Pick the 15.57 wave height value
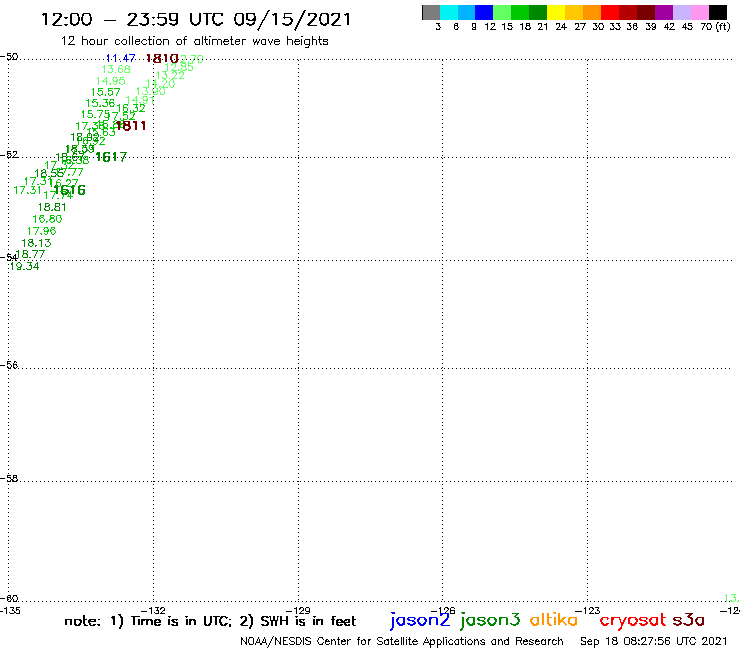Viewport: 740px width, 650px height. pos(105,93)
